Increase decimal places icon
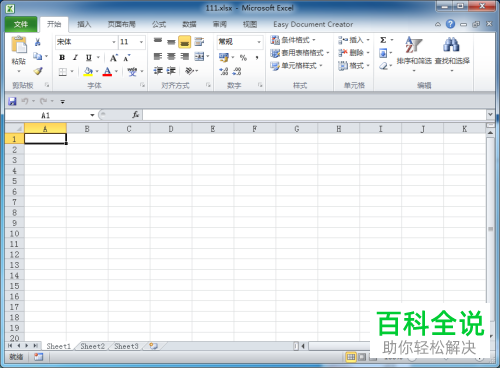500x368 pixels. 224,71
